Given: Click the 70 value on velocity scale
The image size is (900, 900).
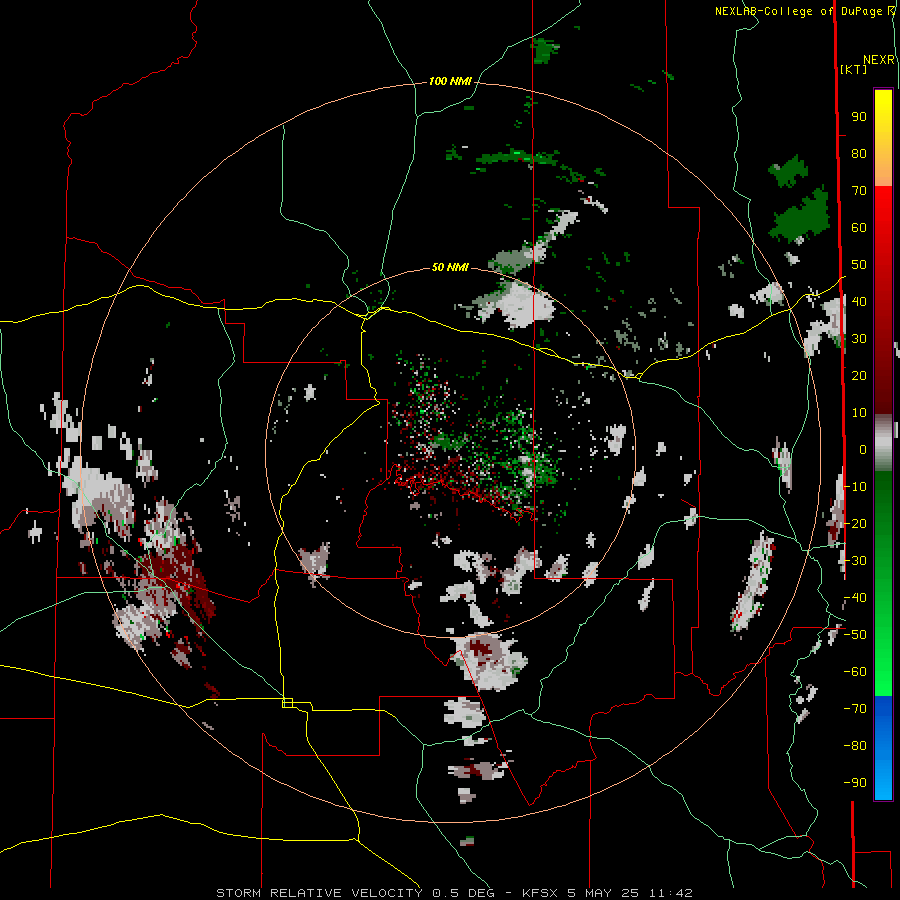Looking at the screenshot, I should pos(859,191).
